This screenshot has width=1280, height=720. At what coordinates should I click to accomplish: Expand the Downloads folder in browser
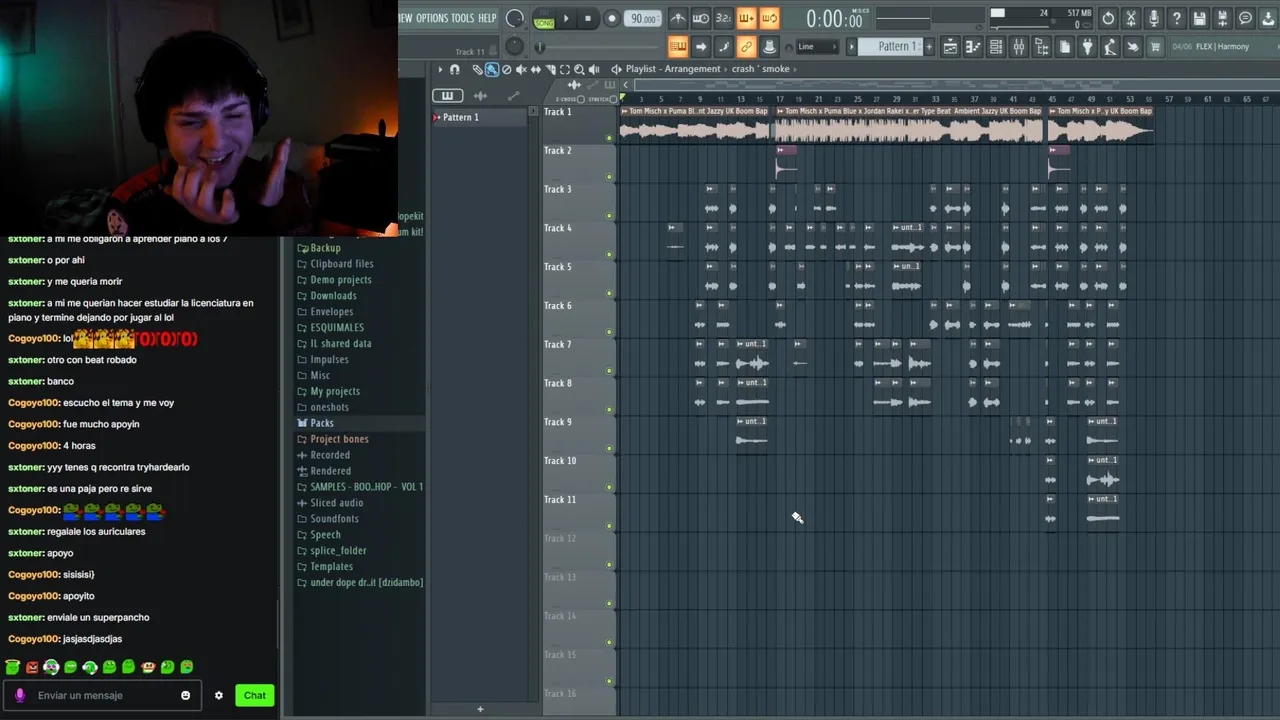(333, 296)
